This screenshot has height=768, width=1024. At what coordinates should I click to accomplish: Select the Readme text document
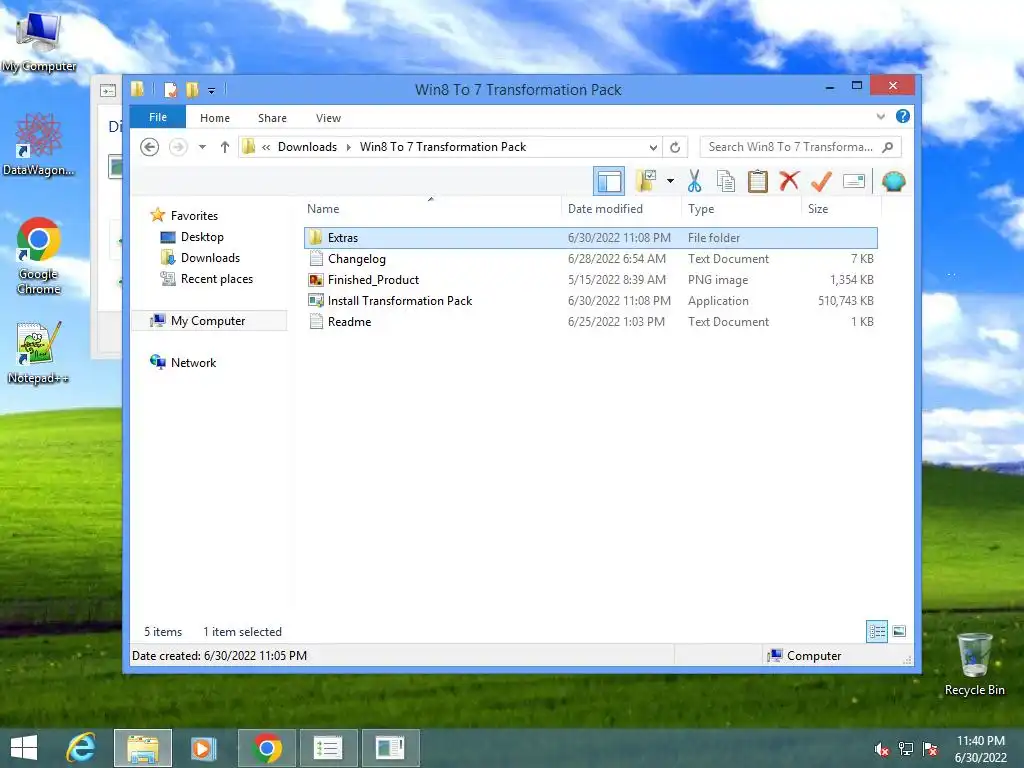pos(590,321)
